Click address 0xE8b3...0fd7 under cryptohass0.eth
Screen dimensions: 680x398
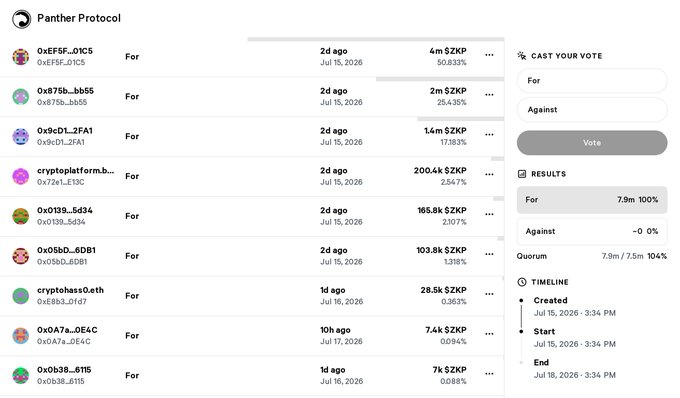point(62,302)
